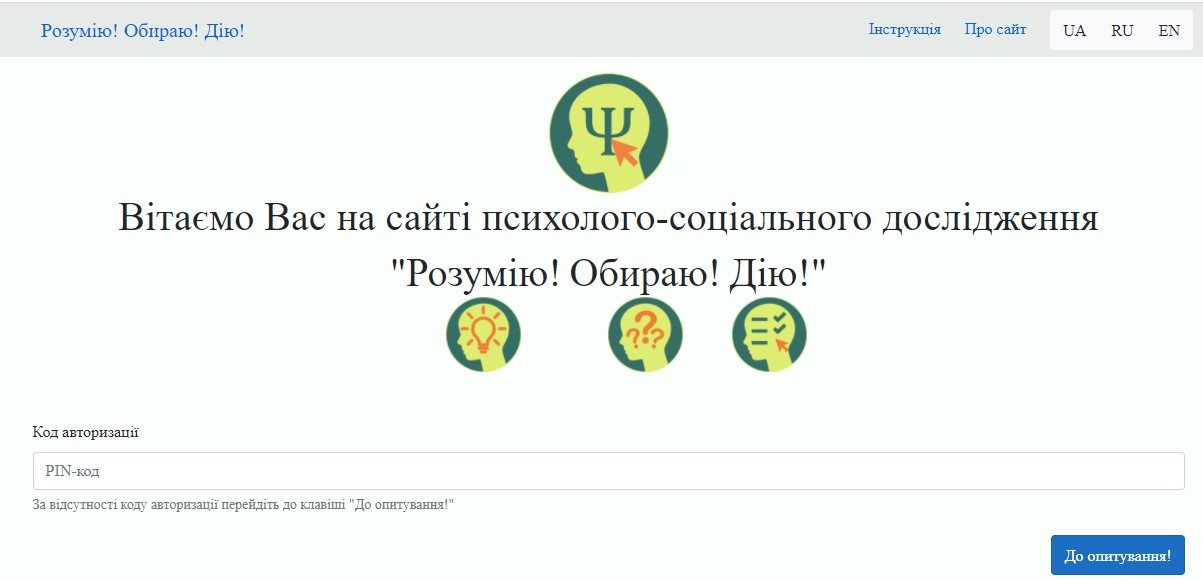The height and width of the screenshot is (580, 1203).
Task: Open the Про сайт page
Action: [996, 29]
